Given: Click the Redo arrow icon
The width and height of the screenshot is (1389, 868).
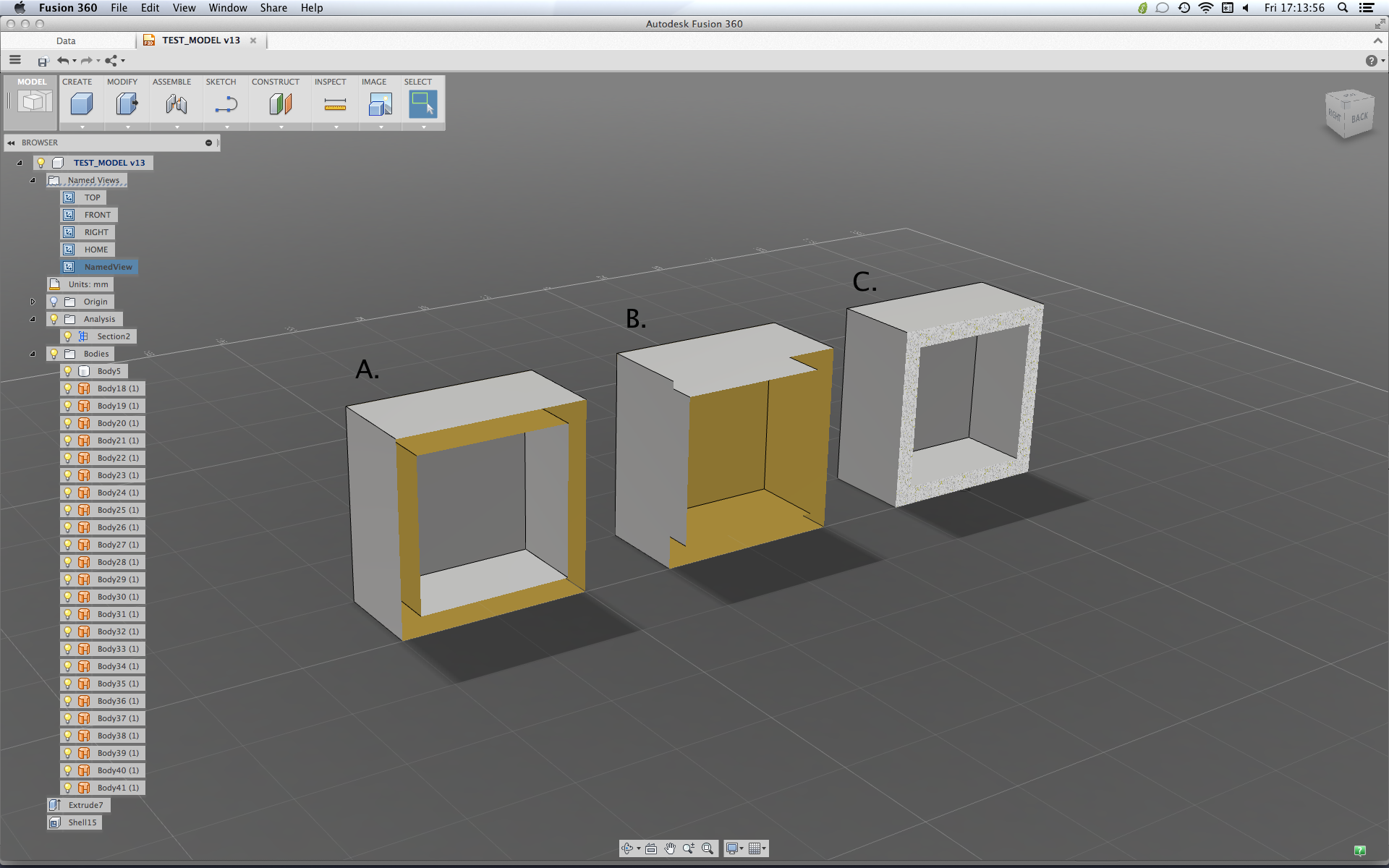Looking at the screenshot, I should coord(87,61).
